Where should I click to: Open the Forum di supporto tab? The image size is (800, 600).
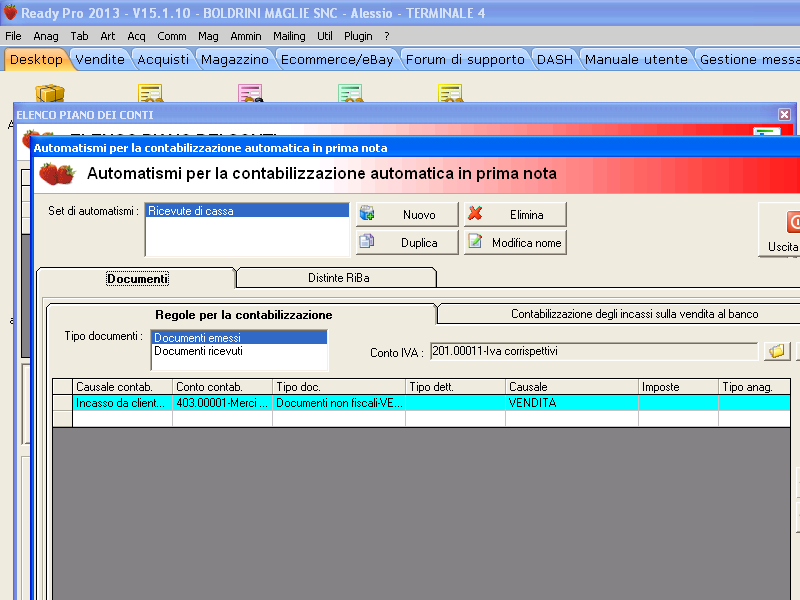[465, 60]
